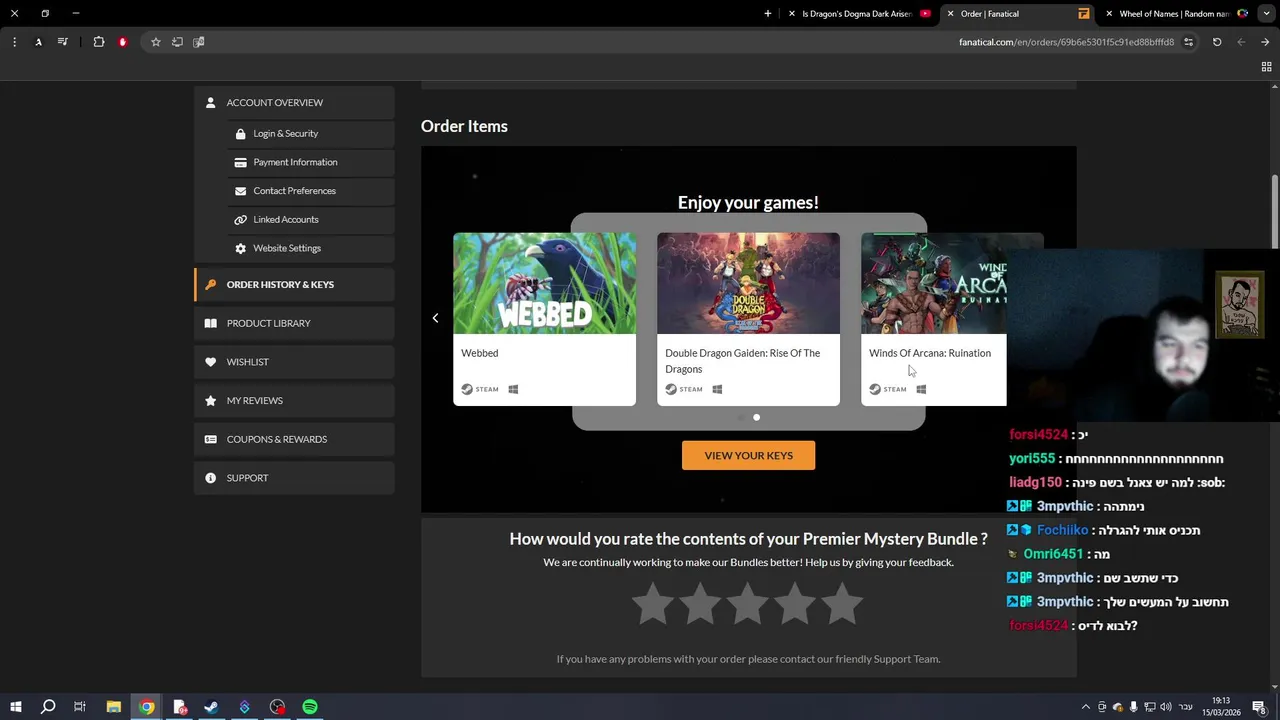Image resolution: width=1280 pixels, height=720 pixels.
Task: Open the browser three-dot menu
Action: pos(14,42)
